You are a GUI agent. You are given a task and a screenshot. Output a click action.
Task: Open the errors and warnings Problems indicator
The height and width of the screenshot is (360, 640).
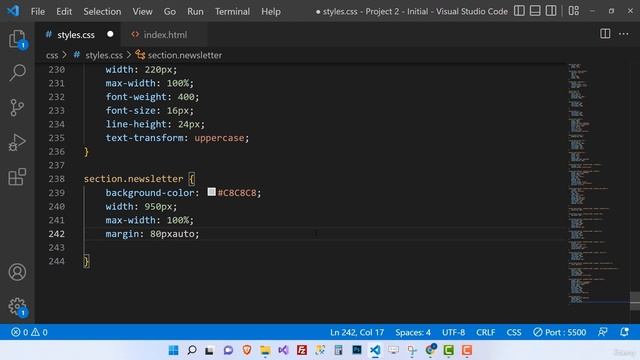click(x=29, y=332)
